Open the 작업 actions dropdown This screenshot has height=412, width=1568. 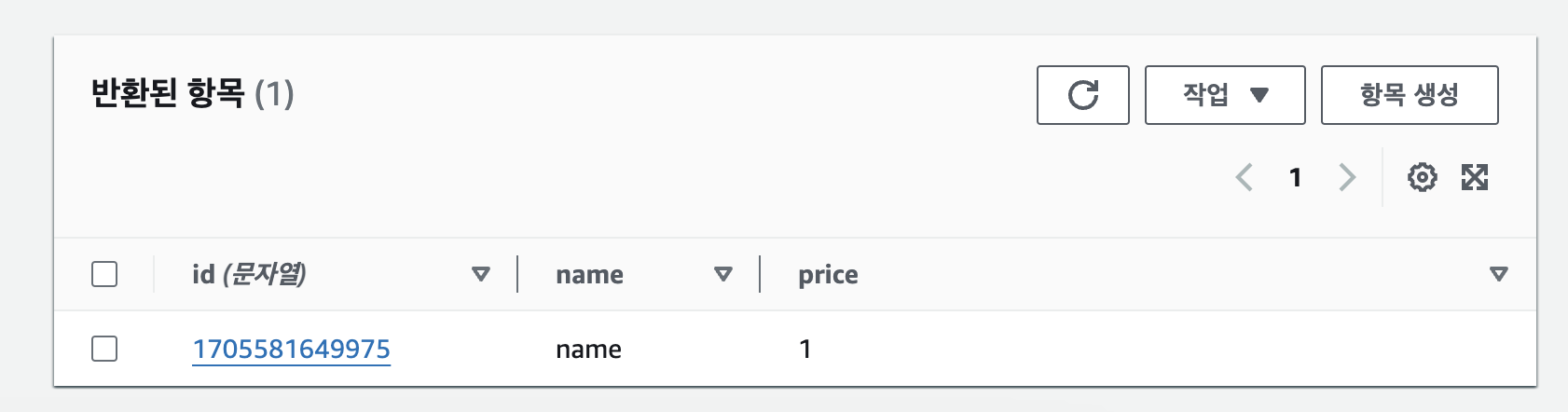[1225, 95]
